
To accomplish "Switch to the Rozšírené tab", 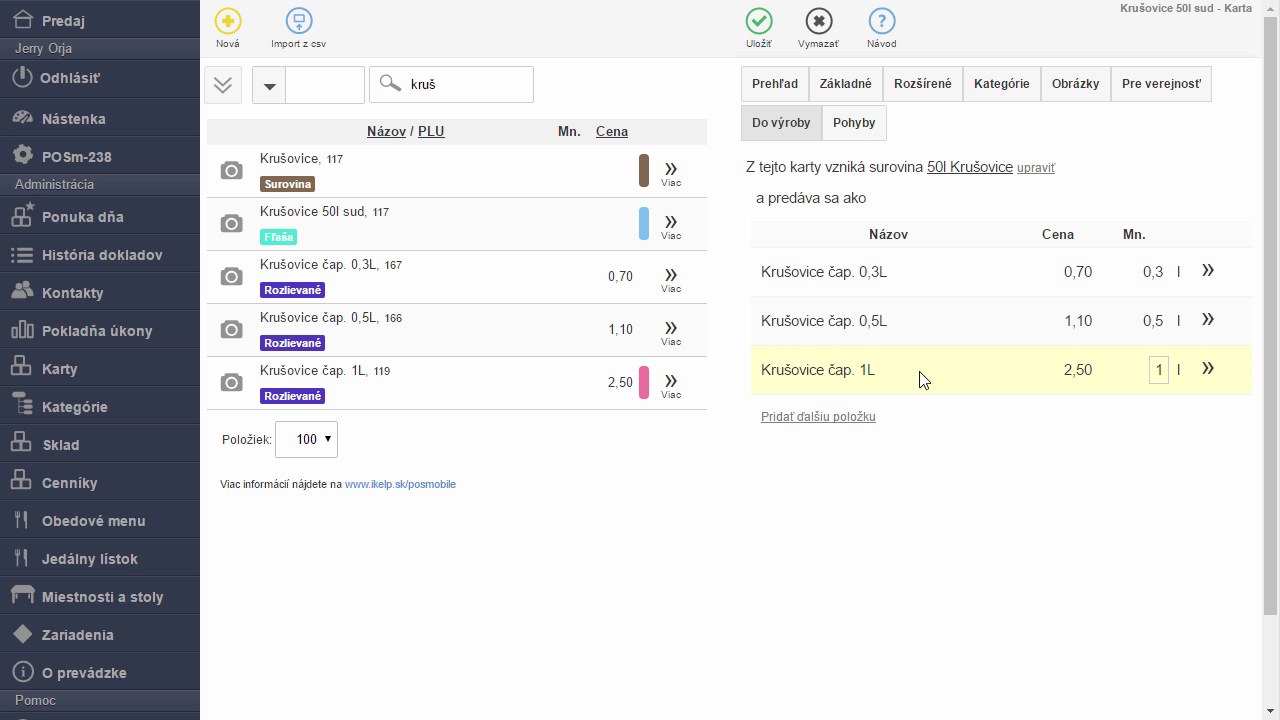I will (923, 84).
